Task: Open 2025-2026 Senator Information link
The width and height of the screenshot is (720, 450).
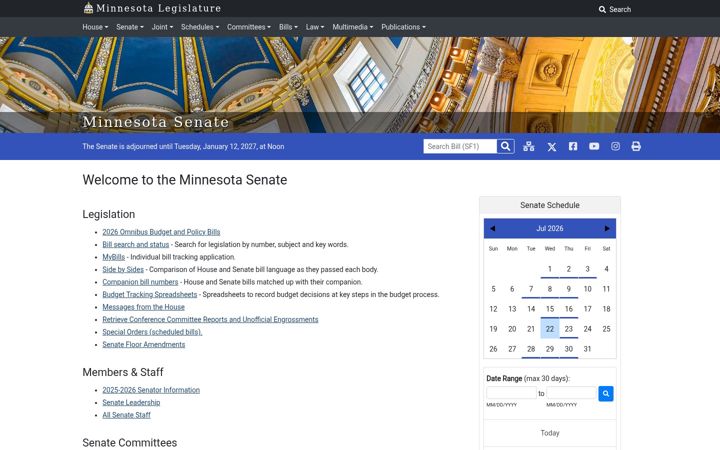Action: click(x=151, y=390)
